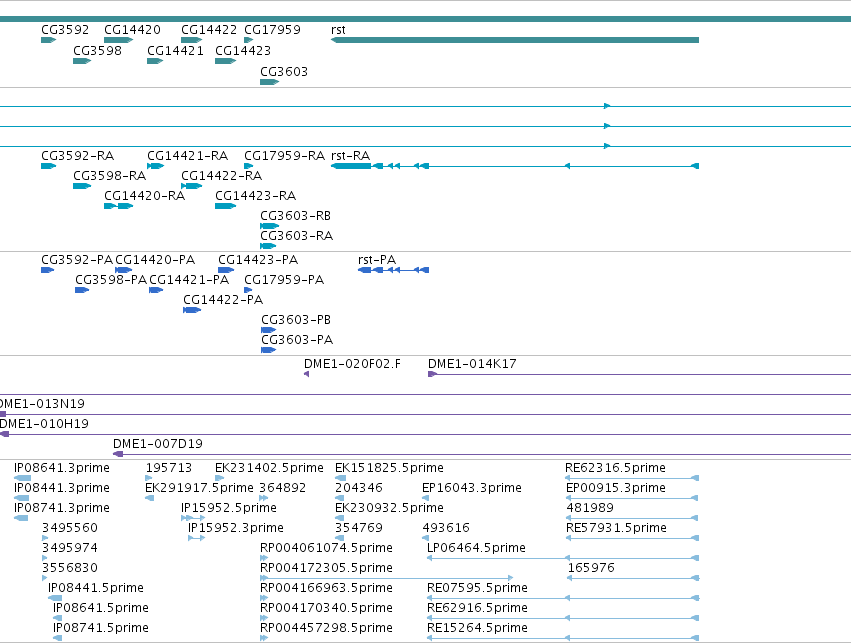The height and width of the screenshot is (643, 851).
Task: Select the CG3603 gene arrow
Action: tap(269, 82)
